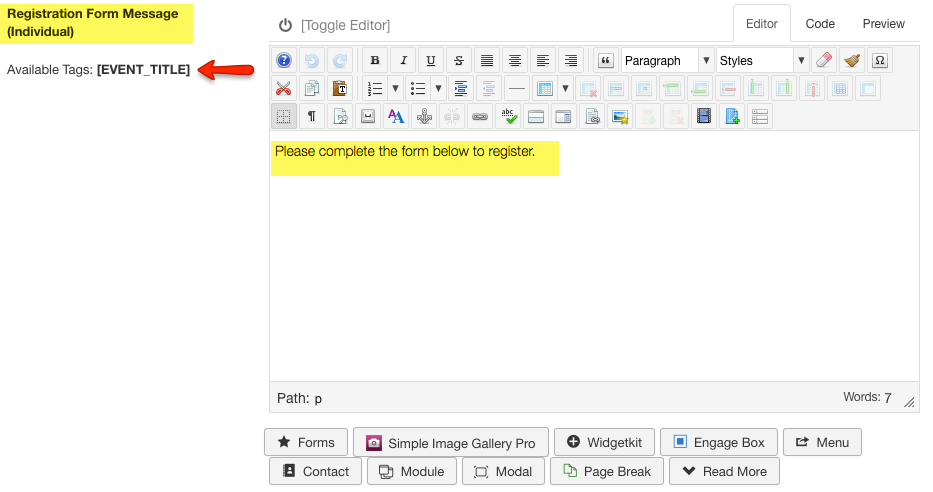
Task: Click the [EVENT_TITLE] available tag text
Action: click(143, 70)
